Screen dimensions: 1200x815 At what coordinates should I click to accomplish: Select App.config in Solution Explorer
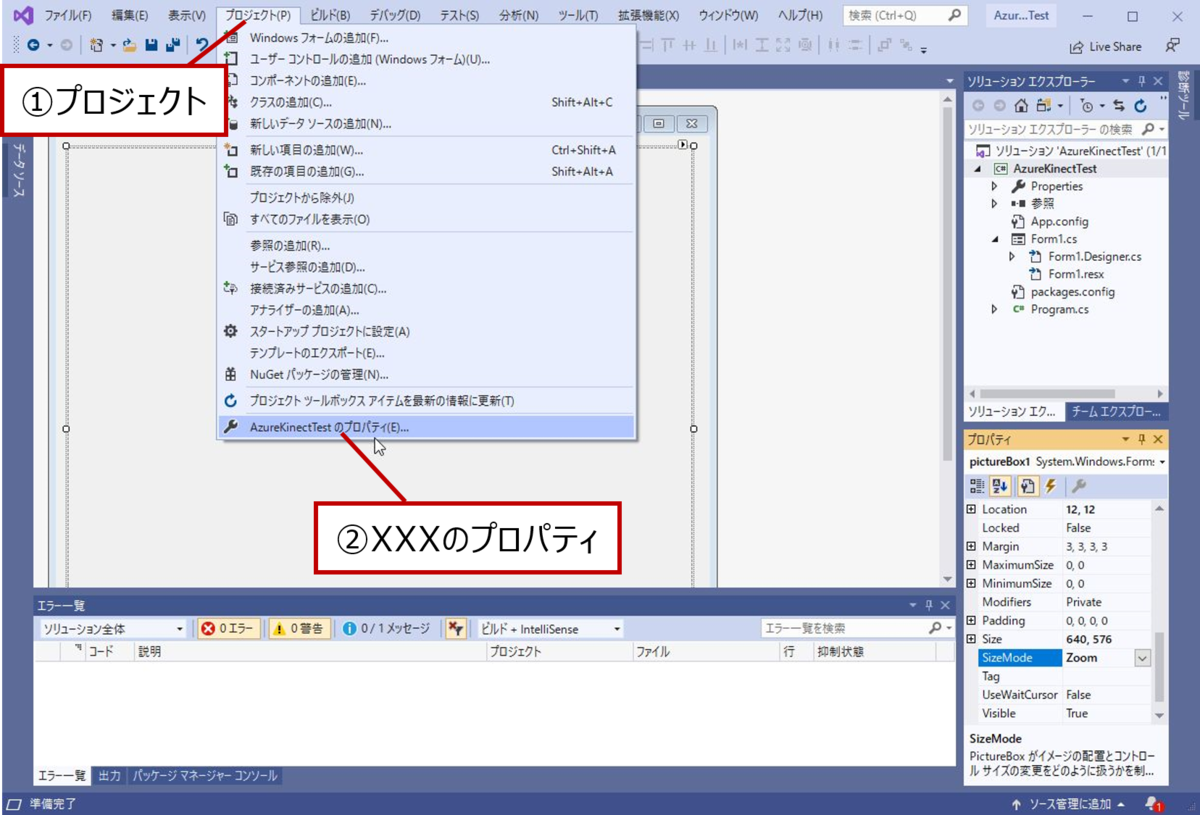(x=1059, y=221)
